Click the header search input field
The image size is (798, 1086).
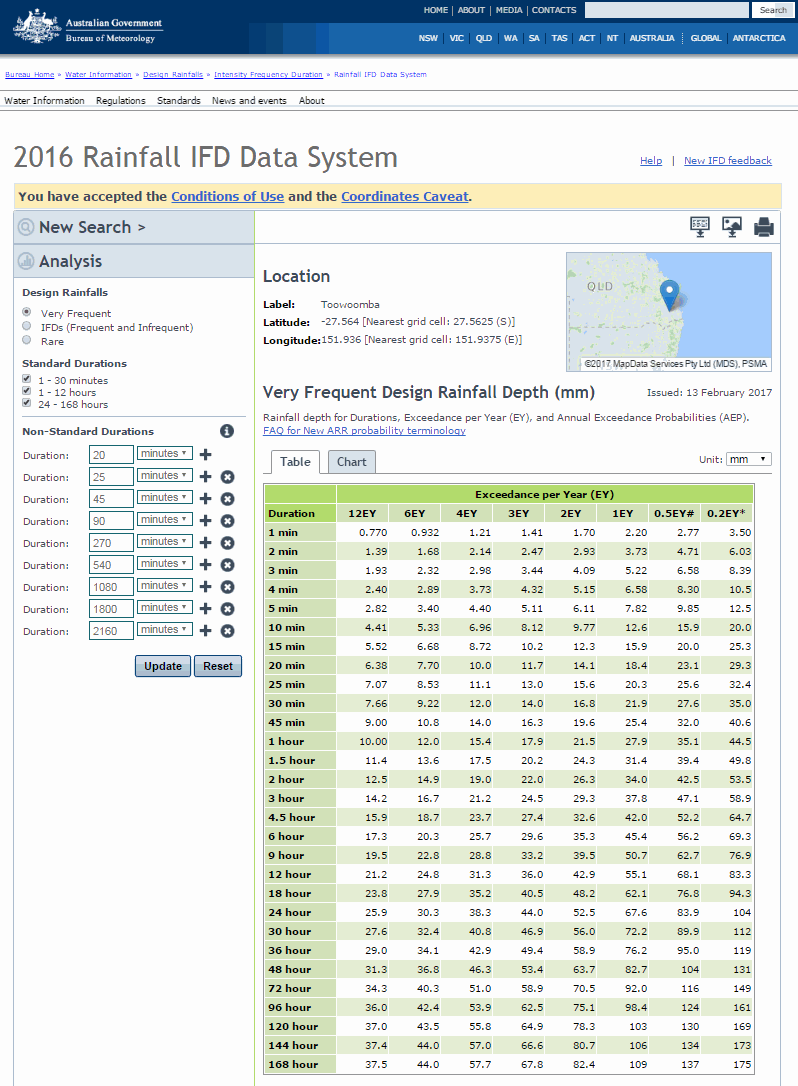click(x=666, y=10)
